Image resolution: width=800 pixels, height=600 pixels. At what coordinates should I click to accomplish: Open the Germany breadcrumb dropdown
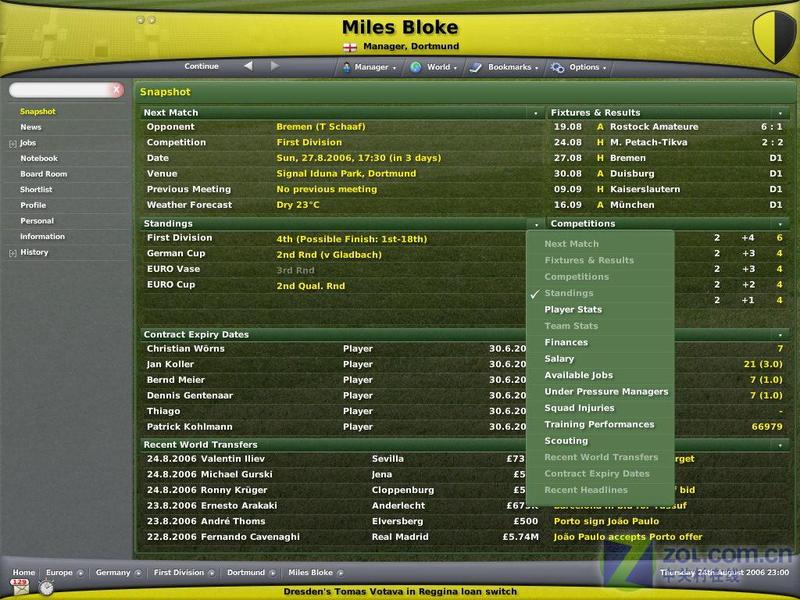coord(138,573)
